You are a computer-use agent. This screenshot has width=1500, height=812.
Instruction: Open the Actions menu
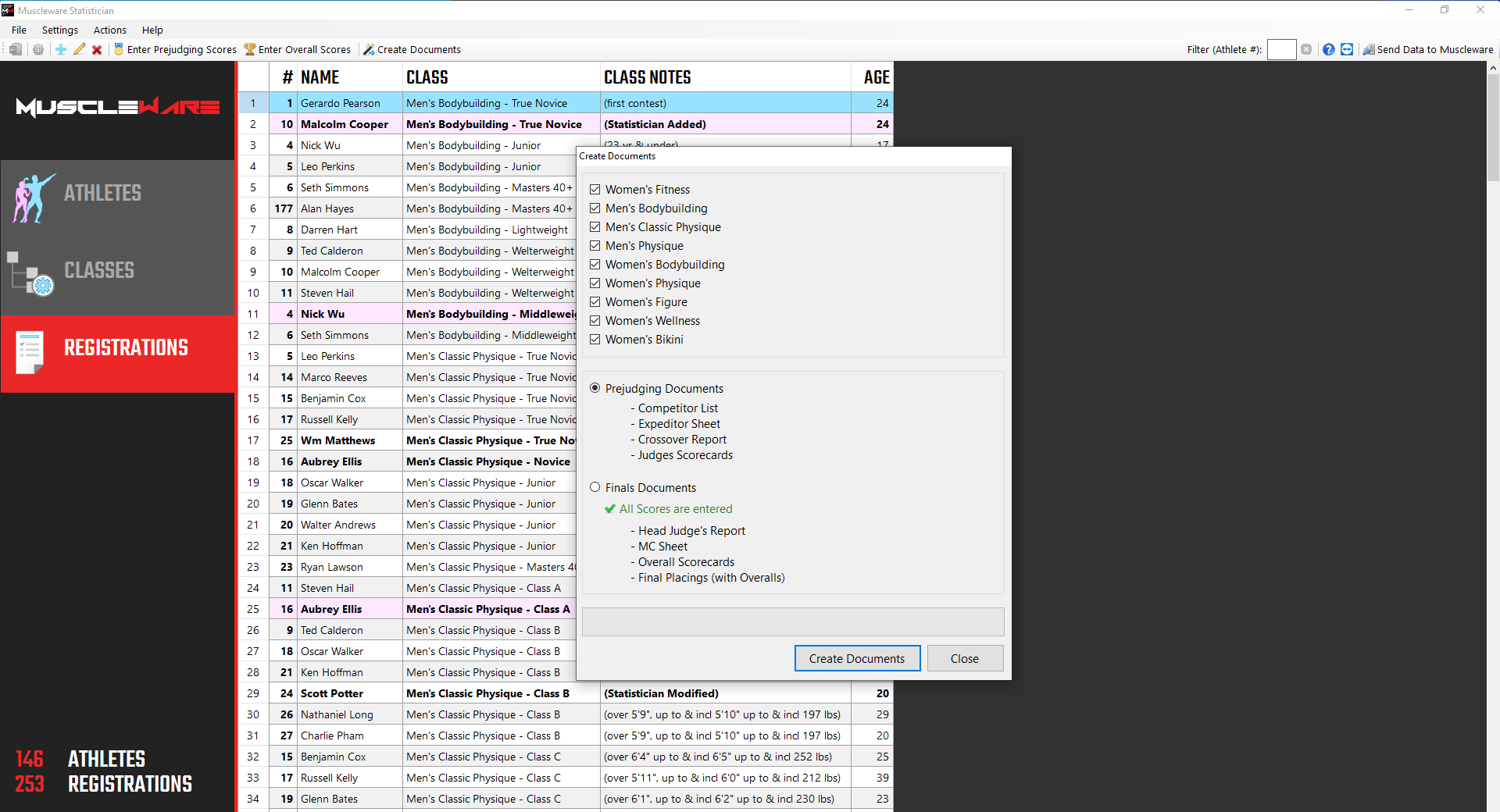(109, 30)
